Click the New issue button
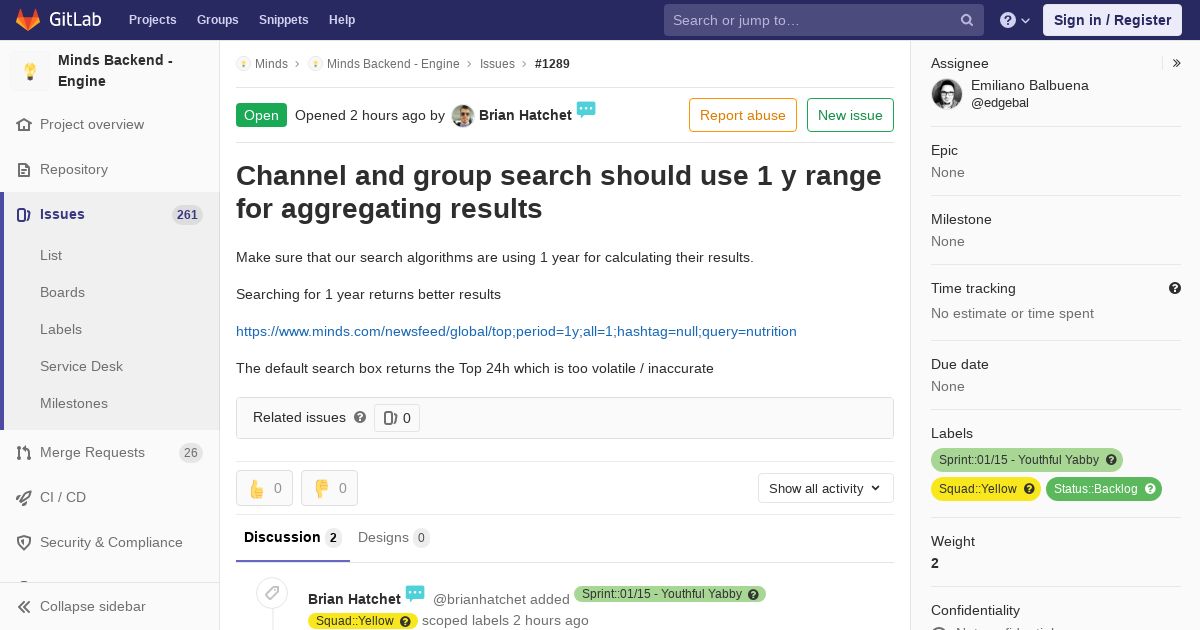Screen dimensions: 1200x630 click(x=850, y=115)
